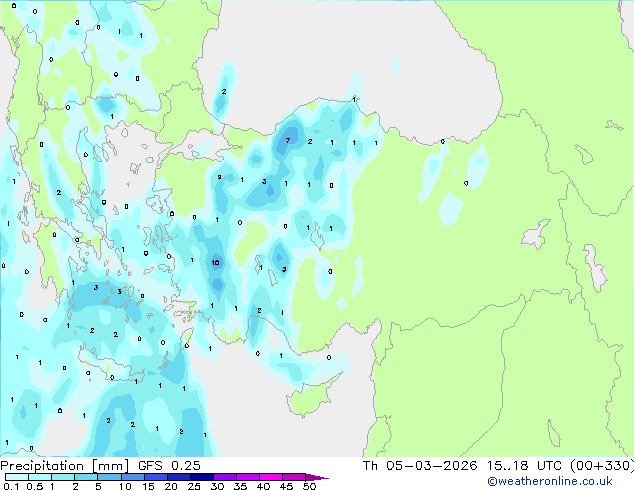This screenshot has height=490, width=634.
Task: Click the '50' legend scale label
Action: pos(309,486)
